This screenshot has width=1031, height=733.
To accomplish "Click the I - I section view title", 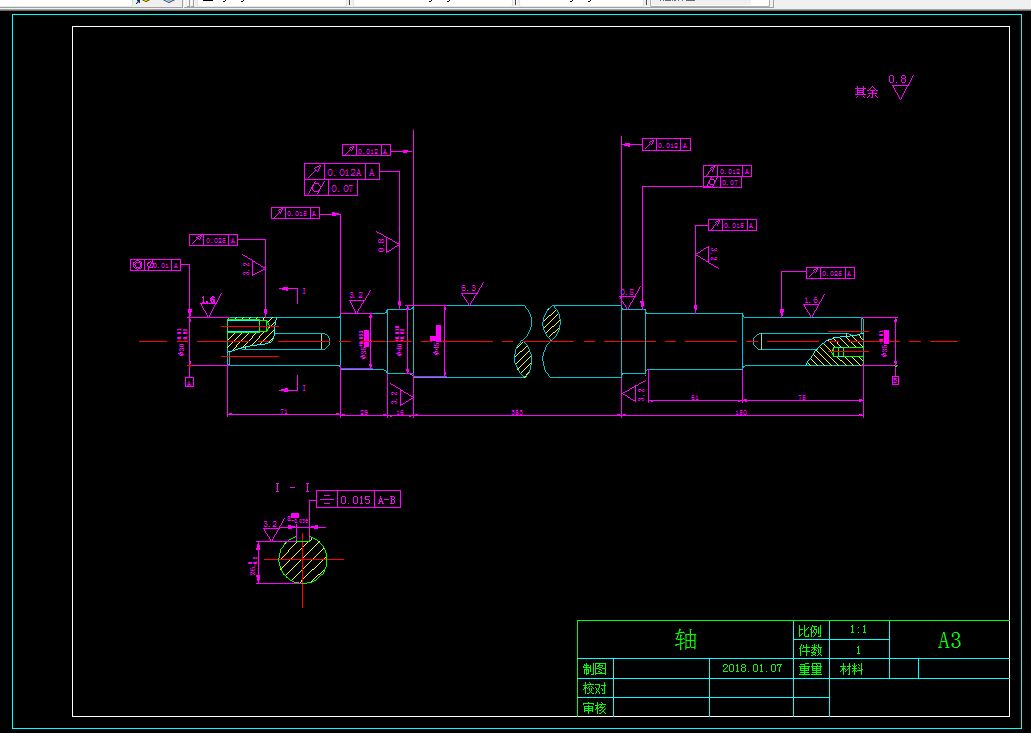I will pos(293,488).
